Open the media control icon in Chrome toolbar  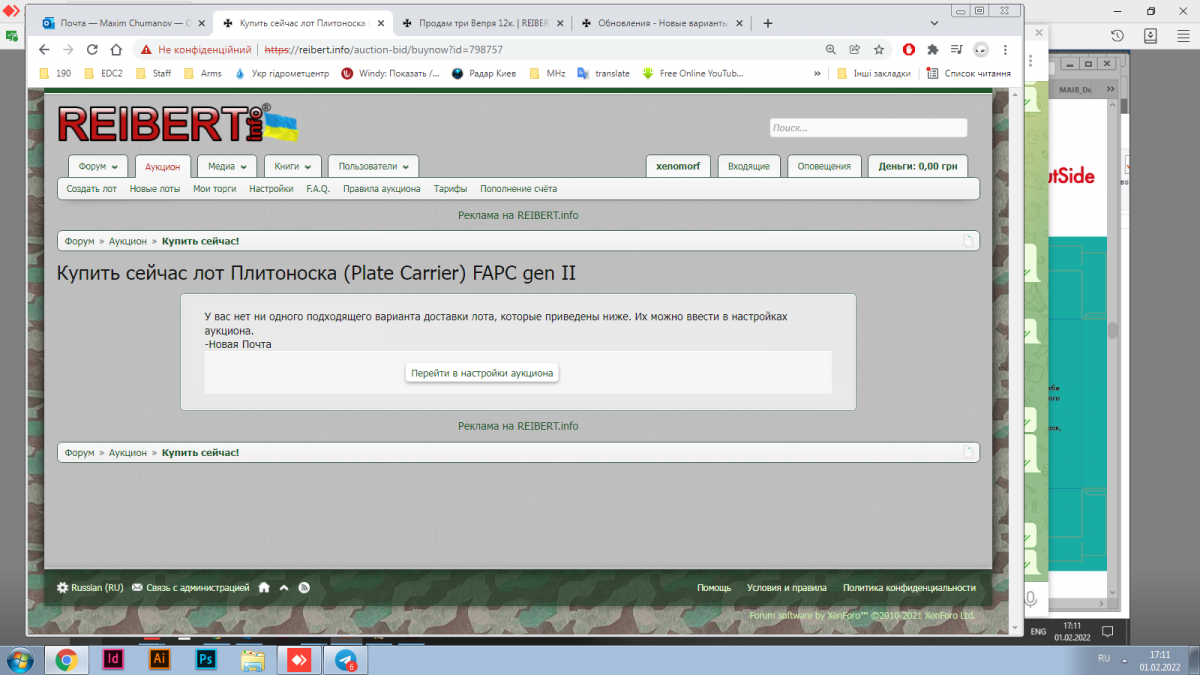point(957,49)
